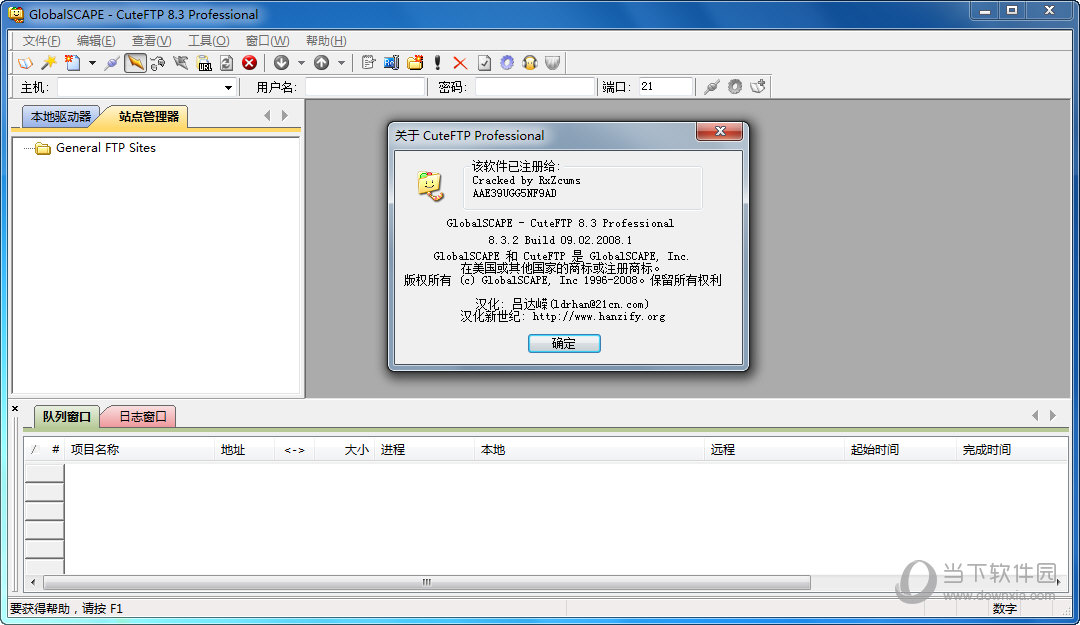This screenshot has width=1080, height=625.
Task: Click the 密码 password input field
Action: (x=534, y=87)
